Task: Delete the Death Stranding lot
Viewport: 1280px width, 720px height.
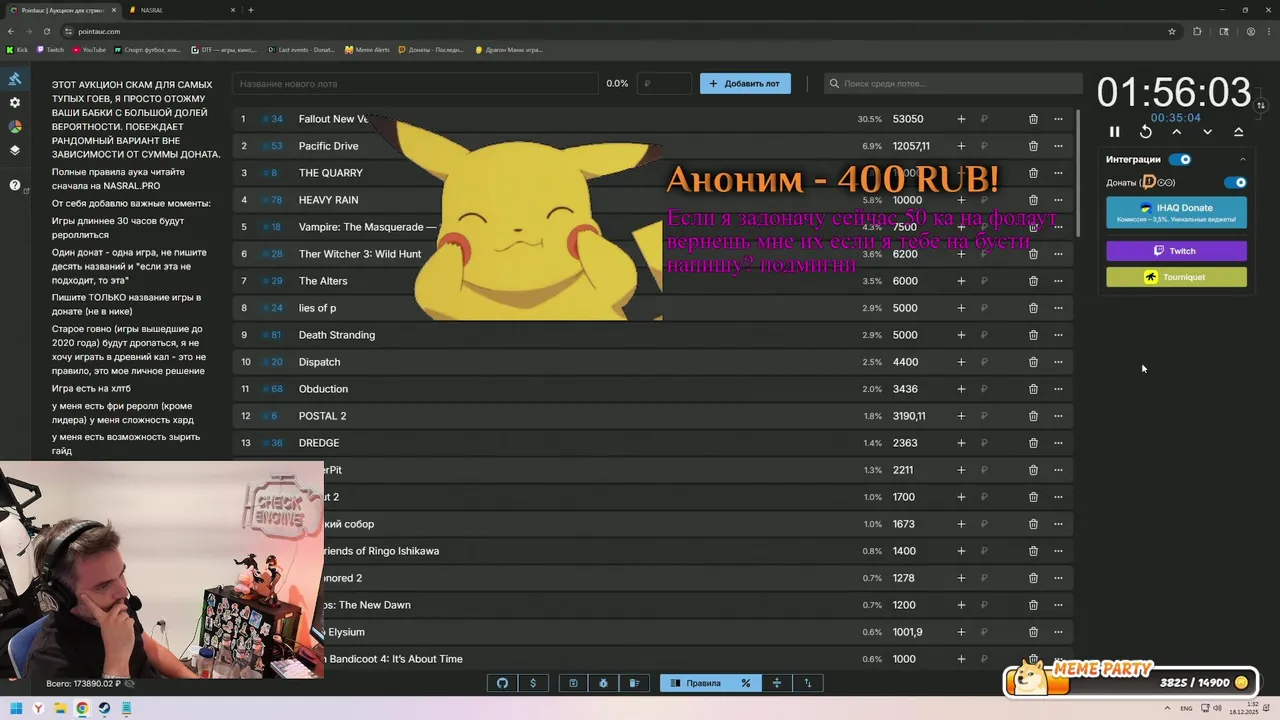Action: [x=1033, y=335]
